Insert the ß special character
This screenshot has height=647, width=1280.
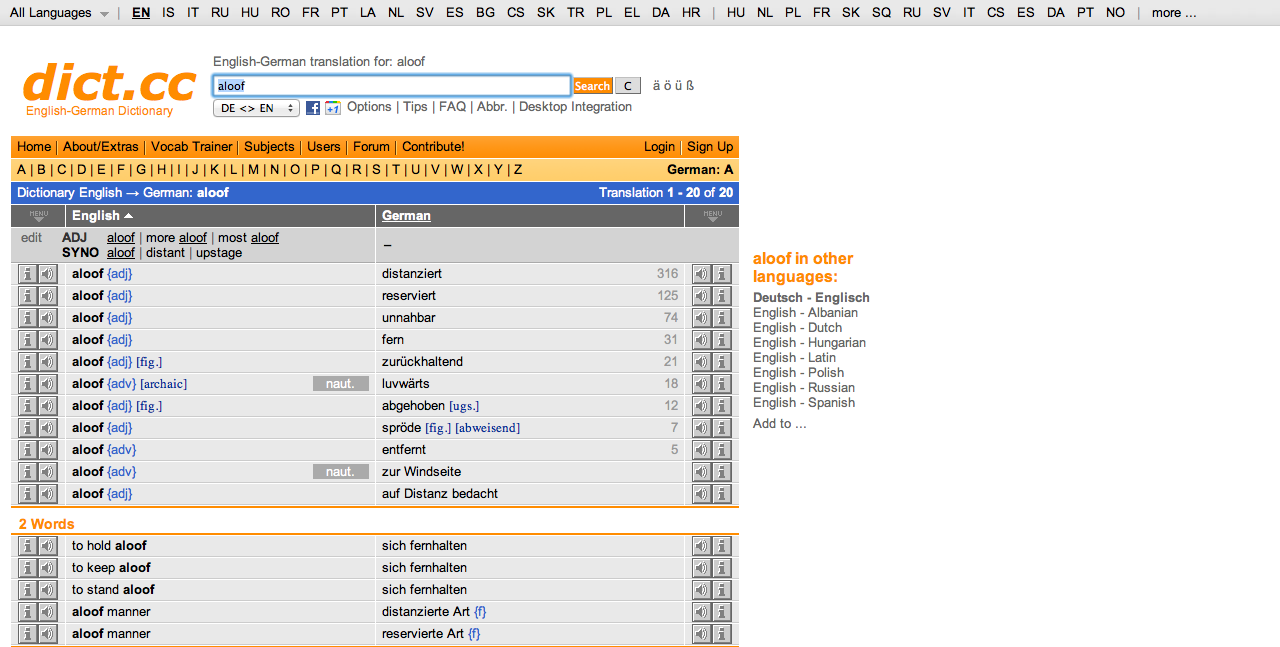click(690, 86)
